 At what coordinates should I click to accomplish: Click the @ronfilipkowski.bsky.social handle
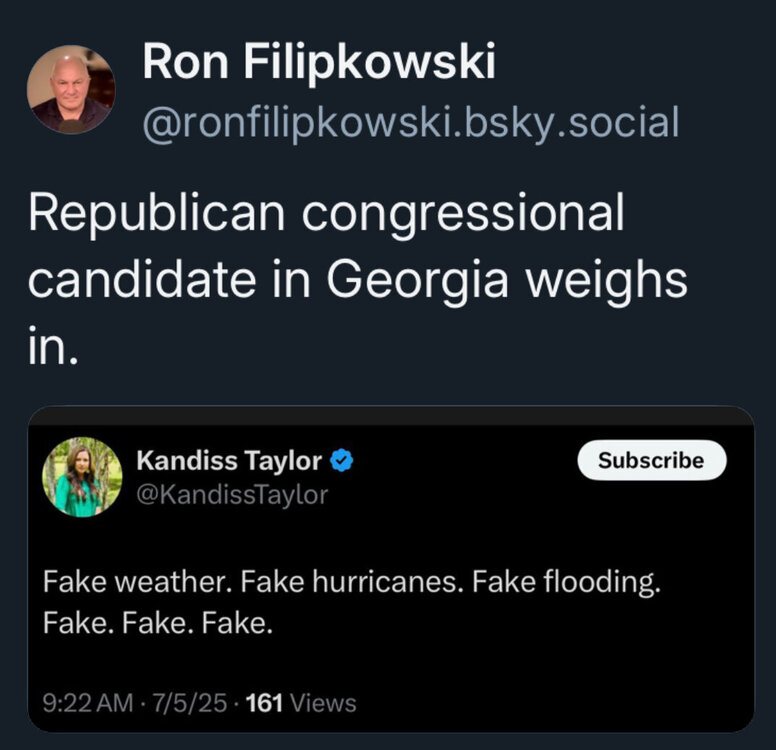(x=411, y=123)
